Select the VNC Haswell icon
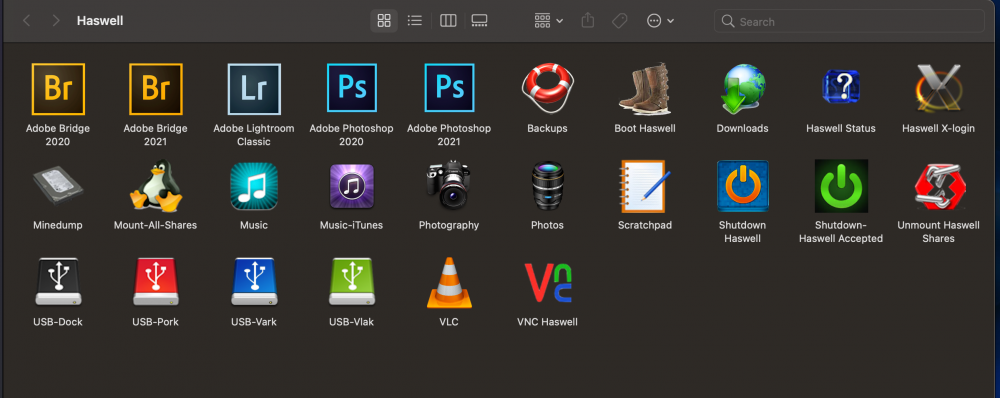Screen dimensions: 1000x398 tap(547, 283)
